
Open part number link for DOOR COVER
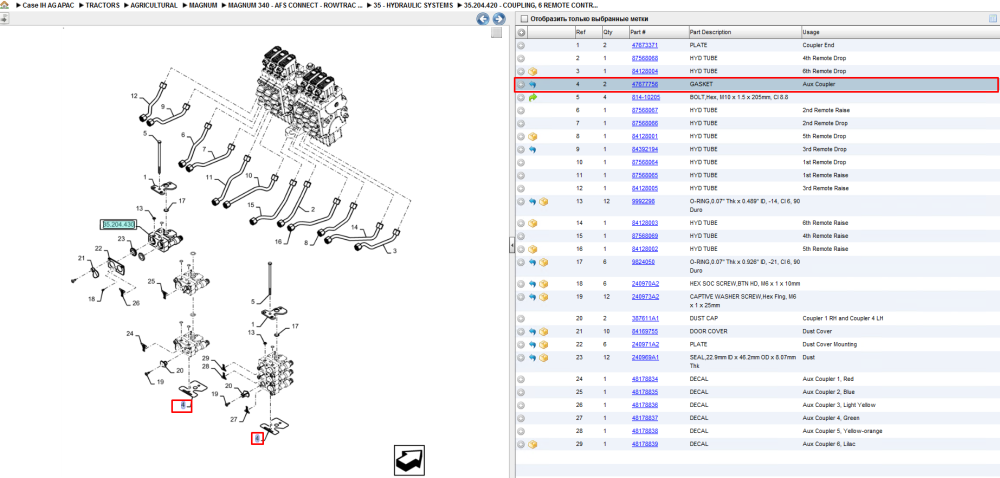click(x=644, y=331)
